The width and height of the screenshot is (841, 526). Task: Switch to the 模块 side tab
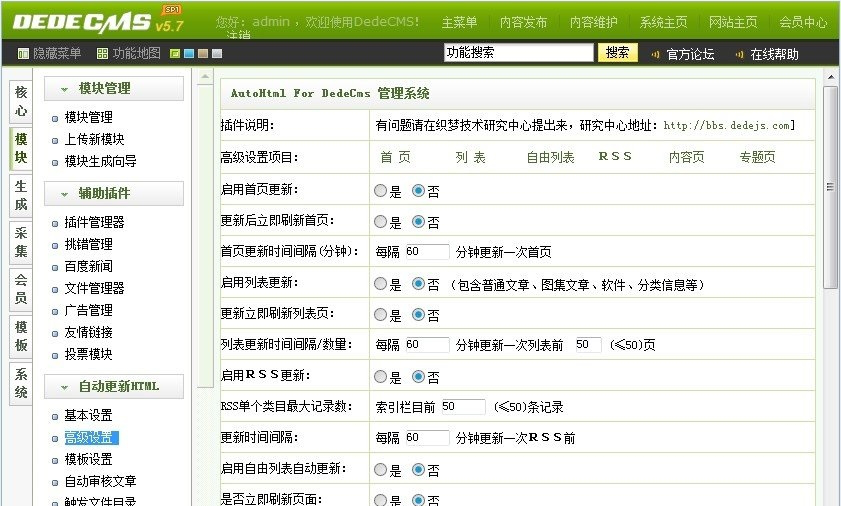[21, 148]
